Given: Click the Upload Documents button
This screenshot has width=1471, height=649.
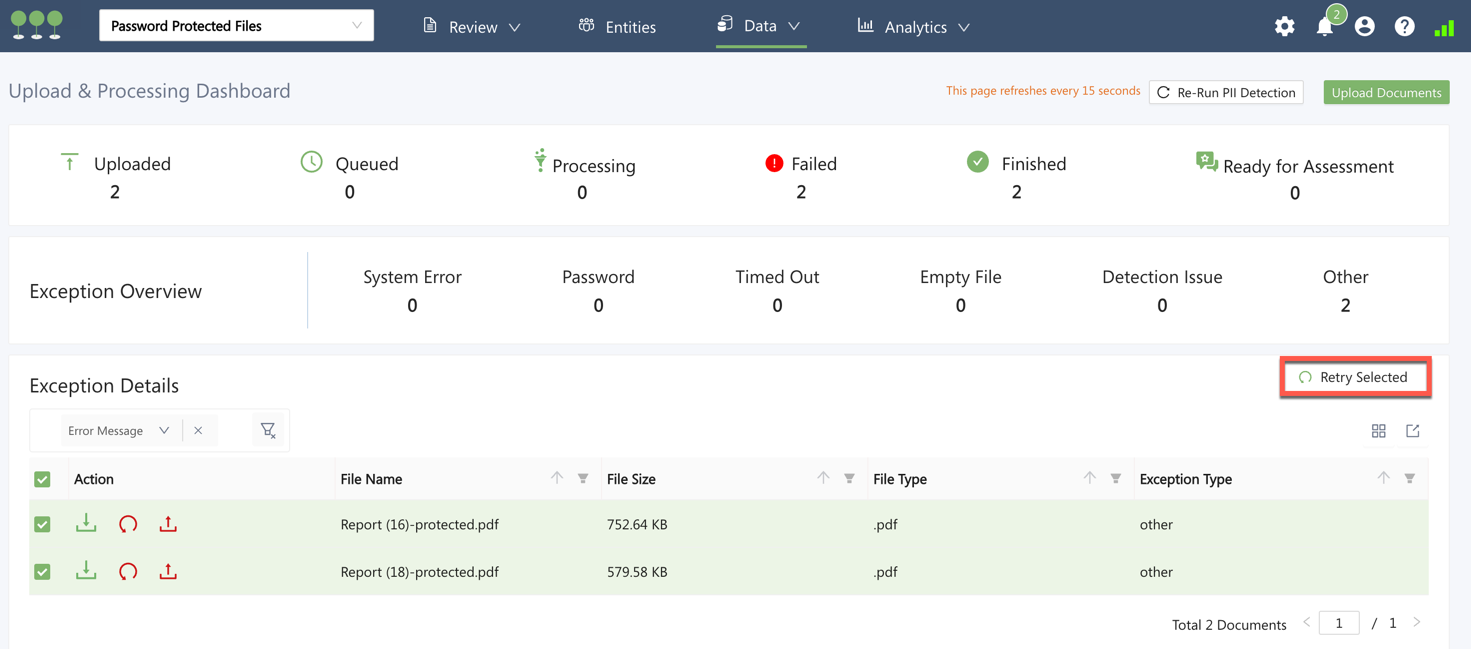Looking at the screenshot, I should pyautogui.click(x=1386, y=92).
